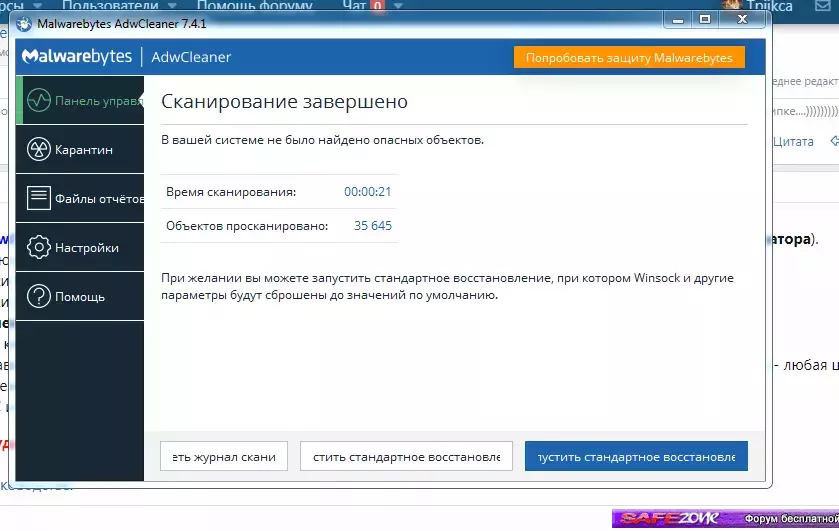Viewport: 839px width, 531px height.
Task: Click white стандартное восстановление button
Action: 406,457
